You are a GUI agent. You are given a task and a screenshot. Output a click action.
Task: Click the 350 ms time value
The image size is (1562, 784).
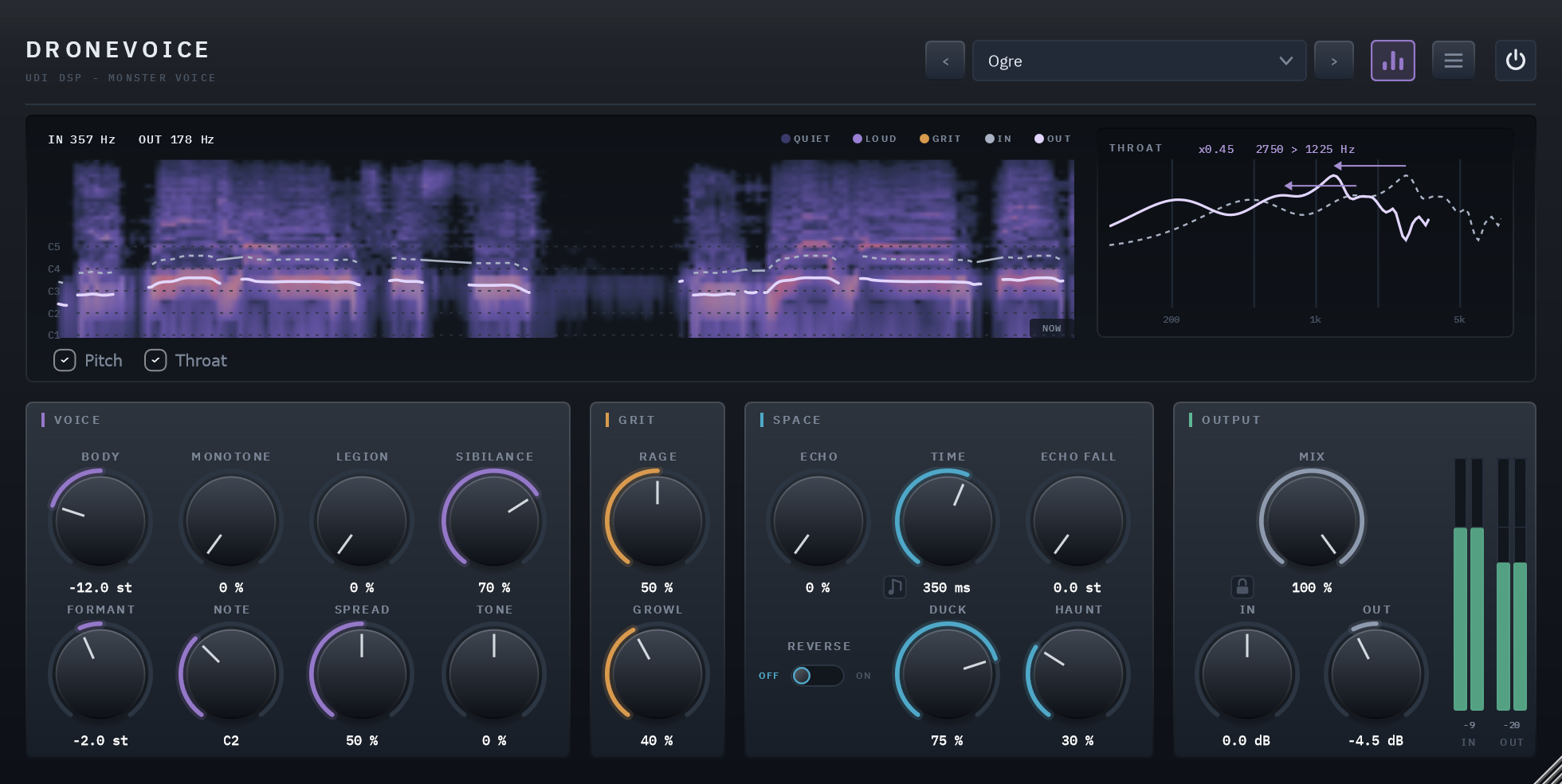click(947, 587)
